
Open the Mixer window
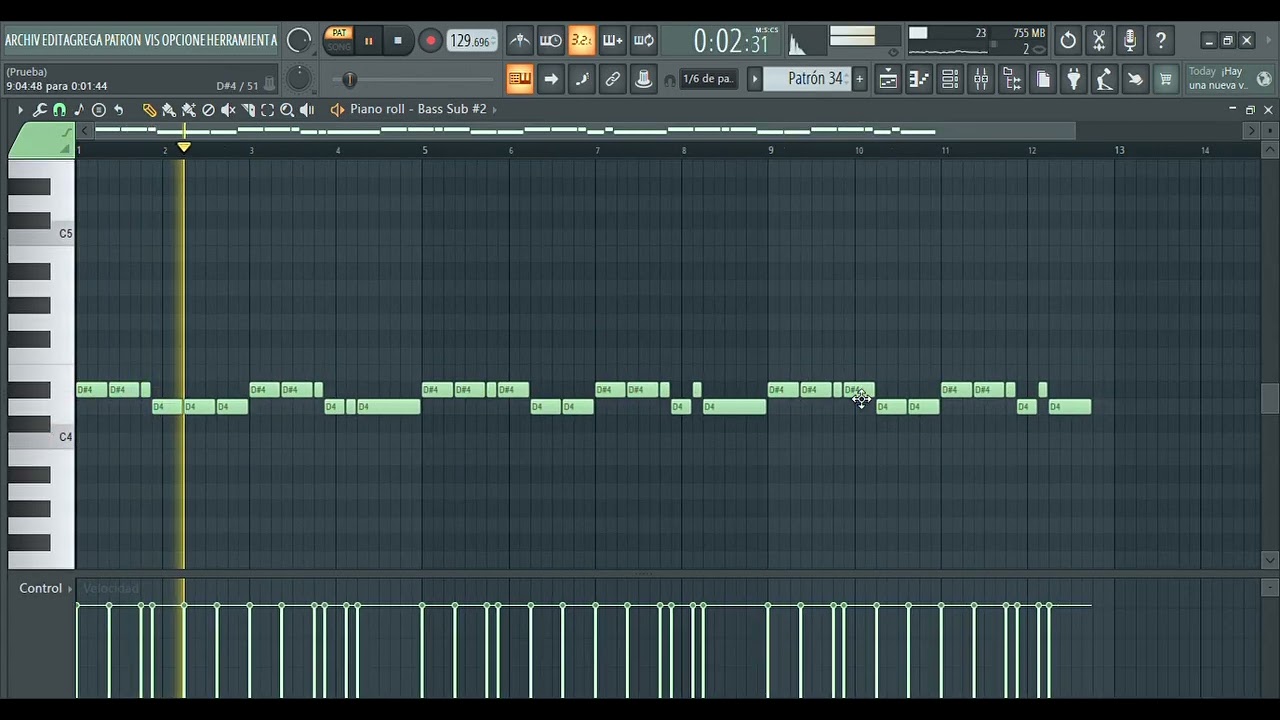click(981, 79)
